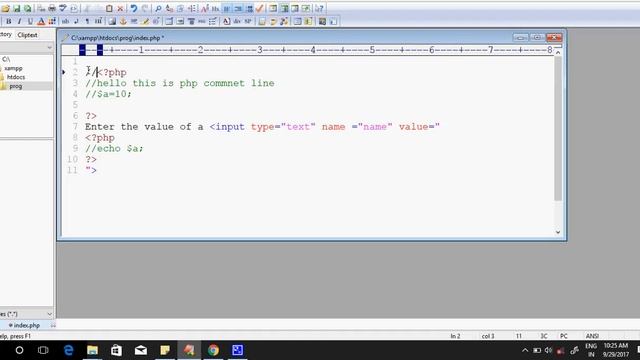Viewport: 640px width, 360px height.
Task: Click the Center align tag icon
Action: [x=191, y=21]
